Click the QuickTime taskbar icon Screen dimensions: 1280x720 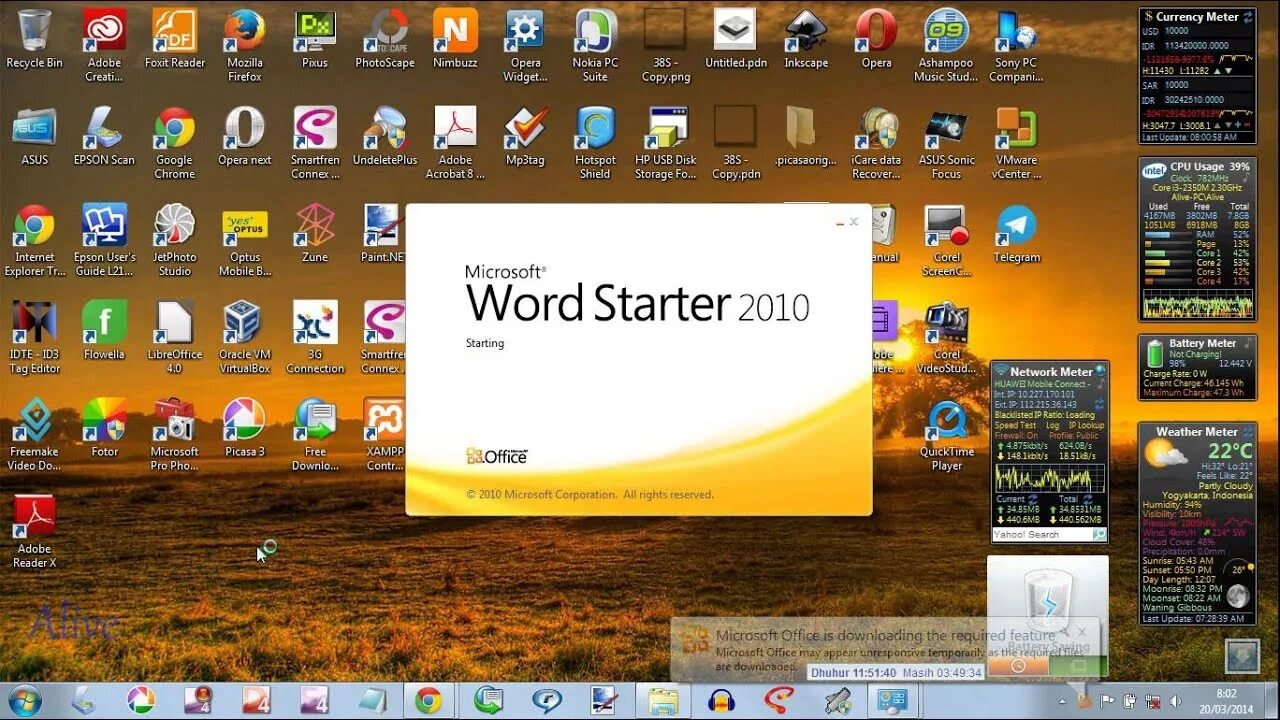pos(547,700)
